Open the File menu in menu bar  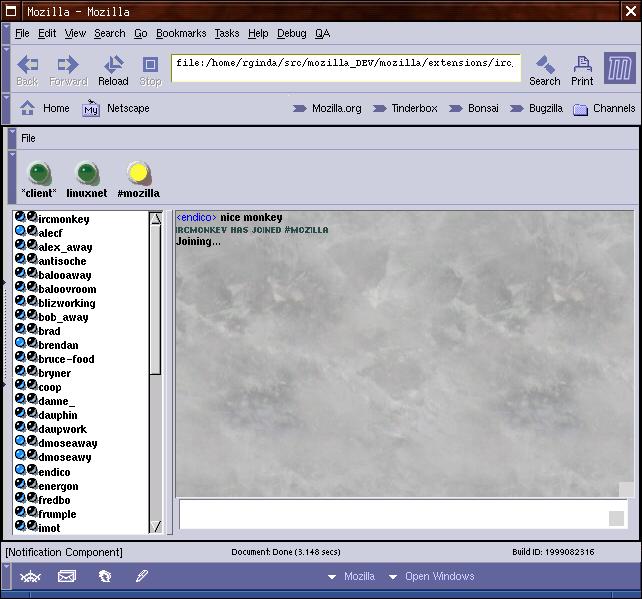point(22,34)
